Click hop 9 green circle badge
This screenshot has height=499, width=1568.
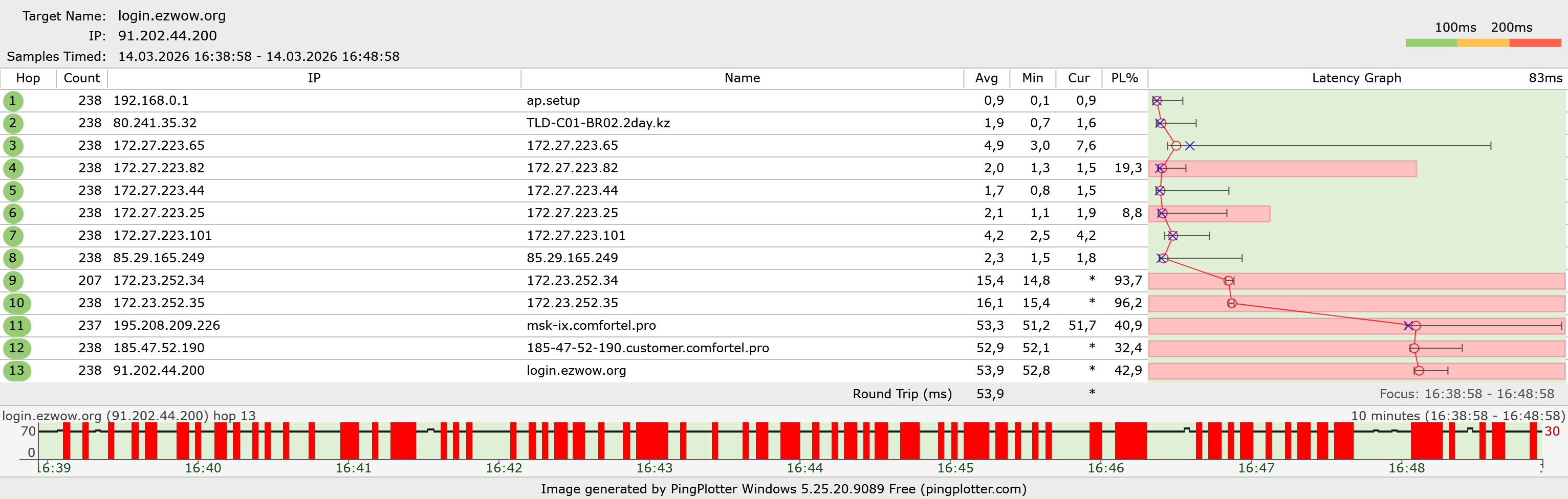coord(13,281)
